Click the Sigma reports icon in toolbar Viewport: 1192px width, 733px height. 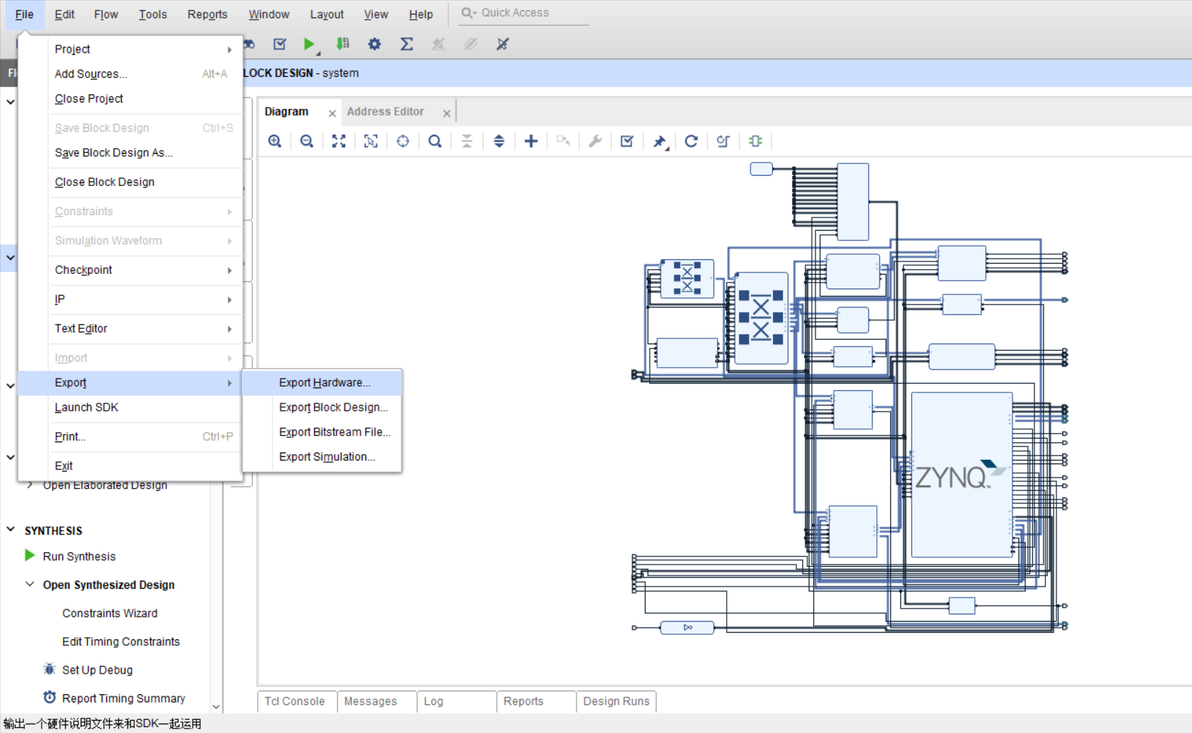407,44
